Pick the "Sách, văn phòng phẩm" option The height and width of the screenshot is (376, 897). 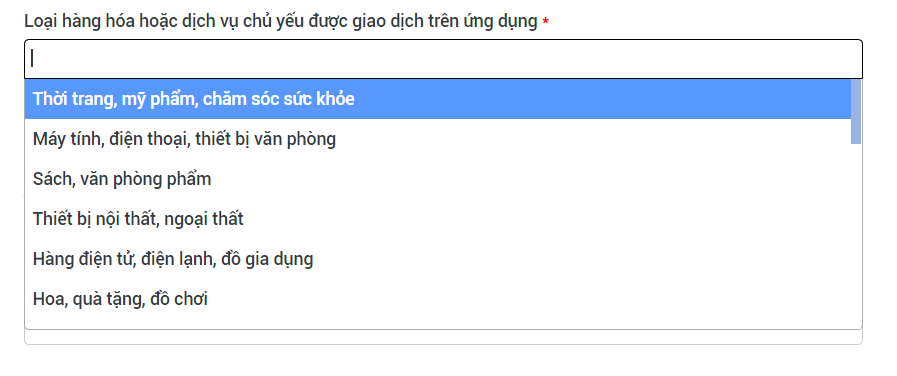(438, 179)
